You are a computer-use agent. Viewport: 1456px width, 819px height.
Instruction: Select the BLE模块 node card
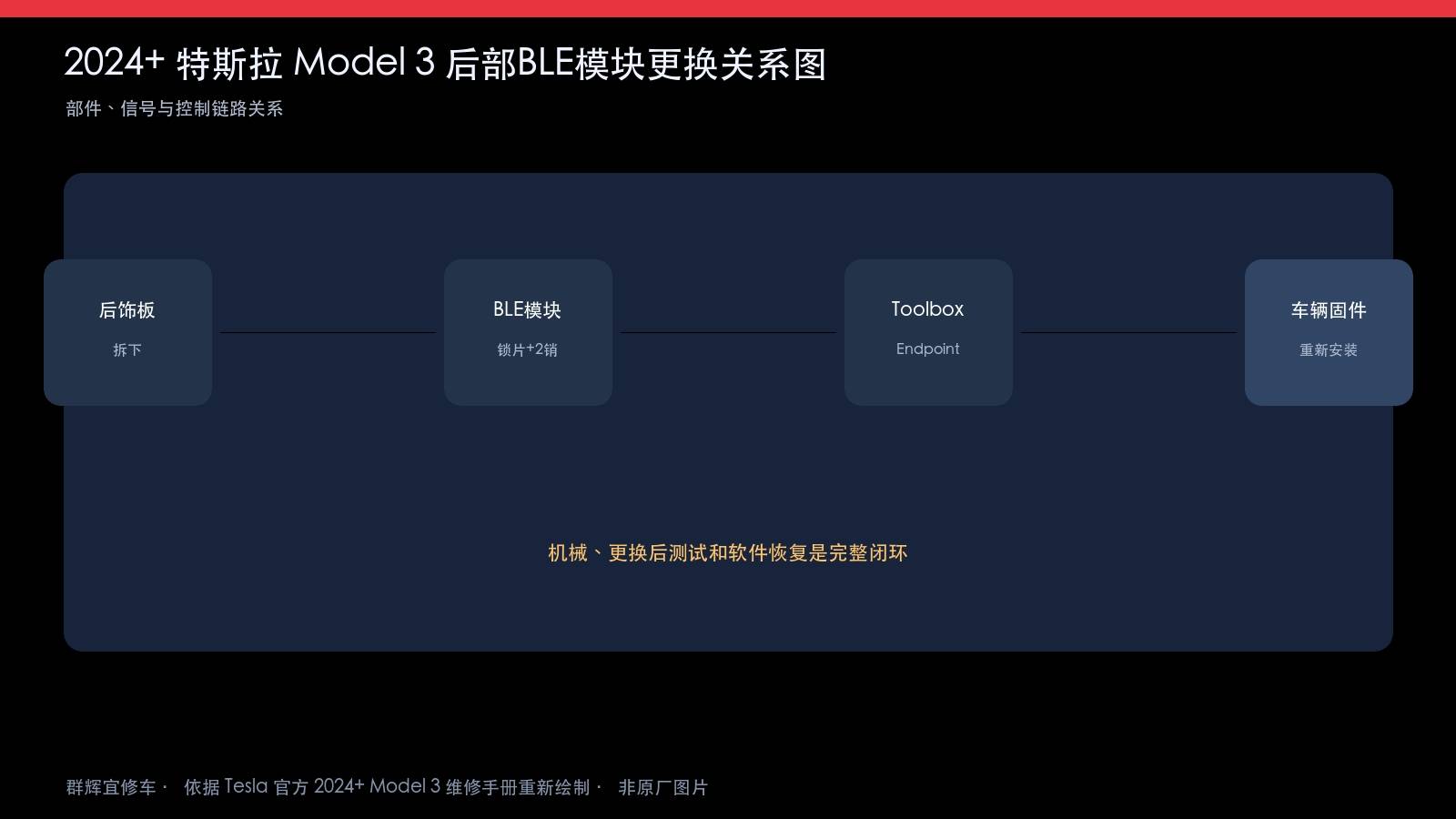(x=528, y=332)
